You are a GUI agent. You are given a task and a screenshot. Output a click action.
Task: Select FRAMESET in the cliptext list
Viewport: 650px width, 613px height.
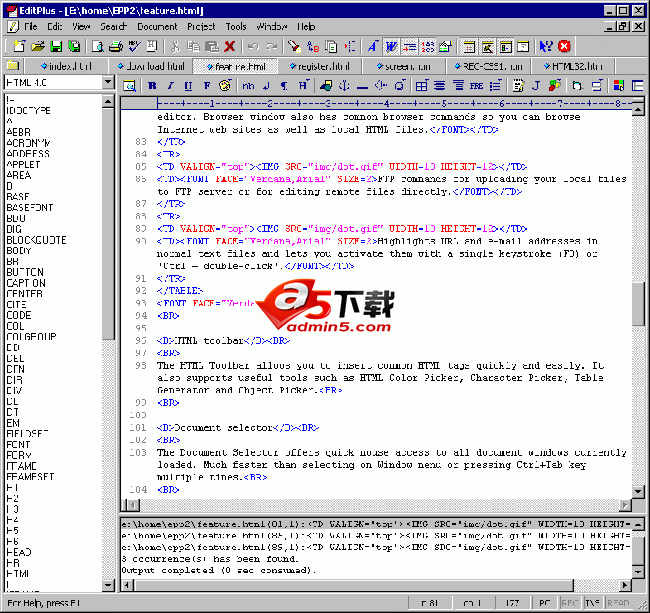tap(30, 477)
